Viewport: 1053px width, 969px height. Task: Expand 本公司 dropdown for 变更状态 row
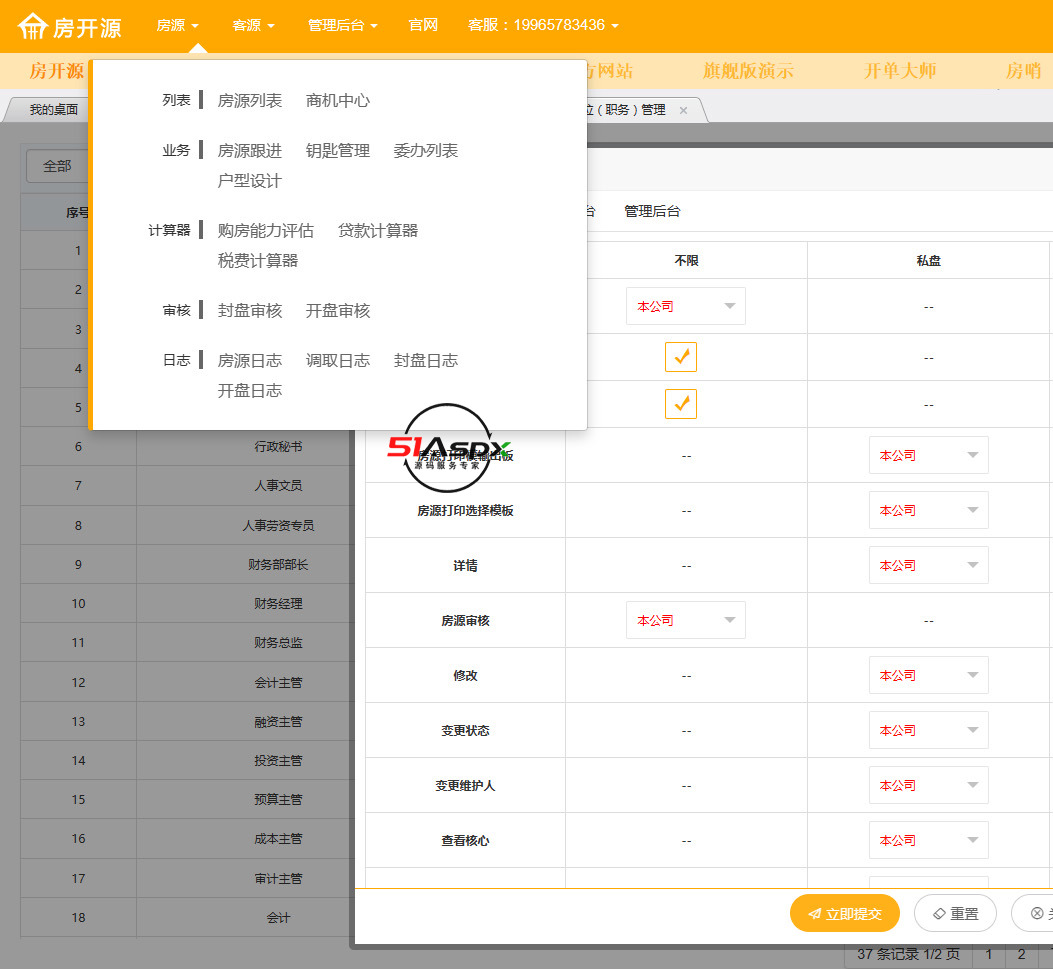coord(929,731)
